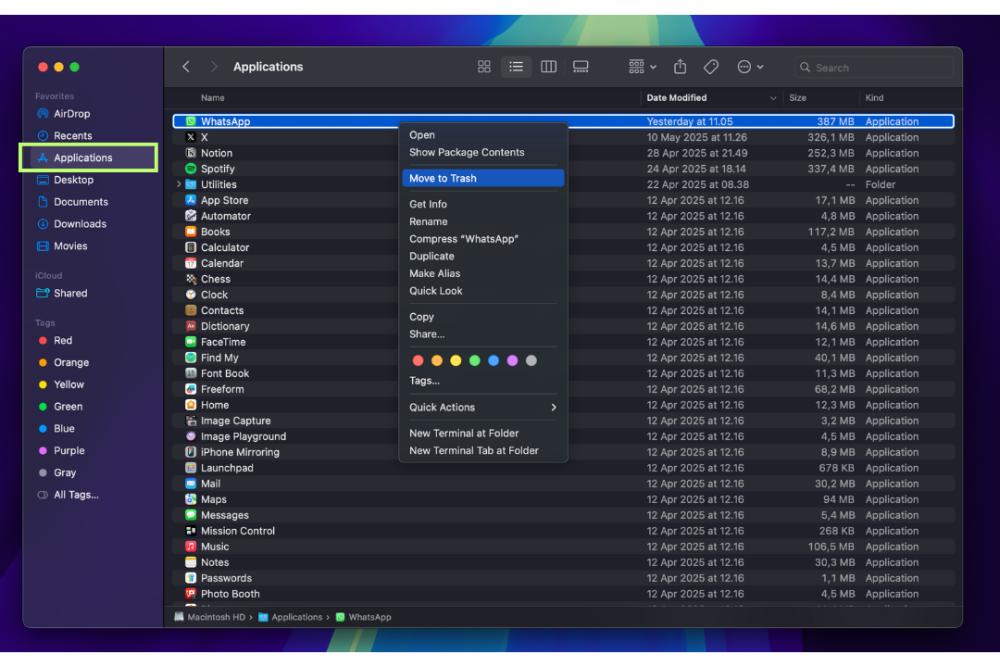Click Macintosh HD in the path bar
Image resolution: width=1000 pixels, height=667 pixels.
point(210,617)
